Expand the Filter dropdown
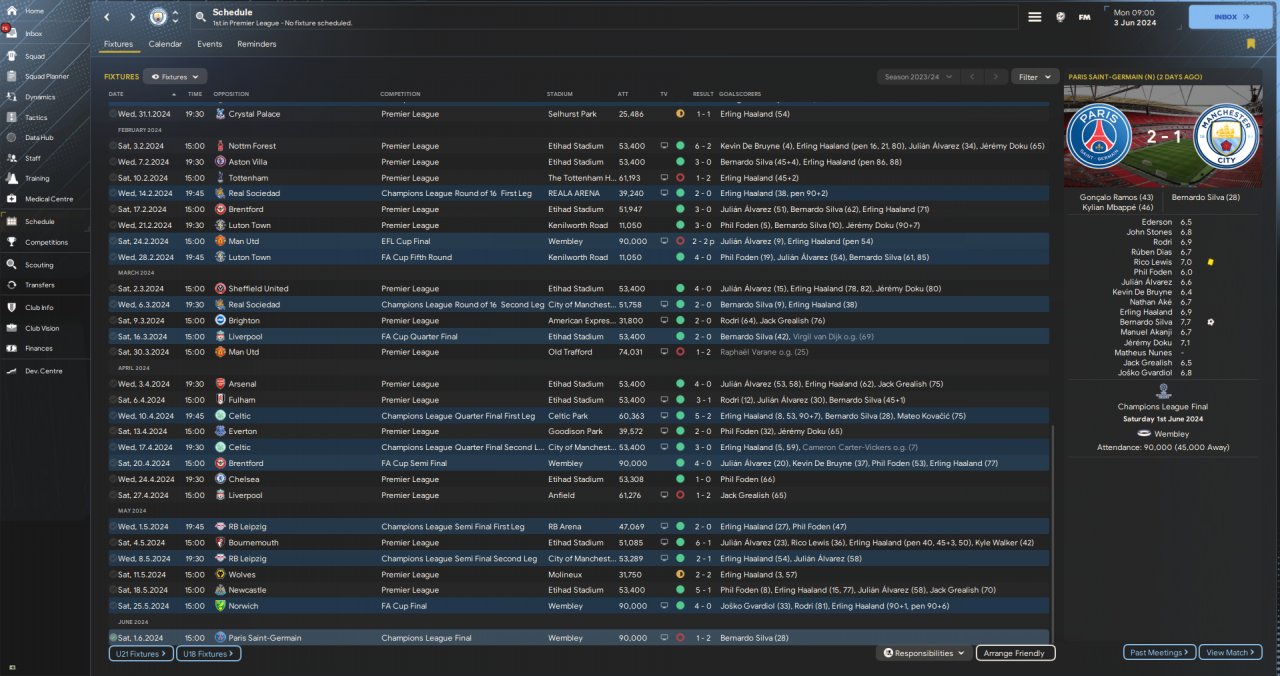The height and width of the screenshot is (676, 1280). (1034, 76)
